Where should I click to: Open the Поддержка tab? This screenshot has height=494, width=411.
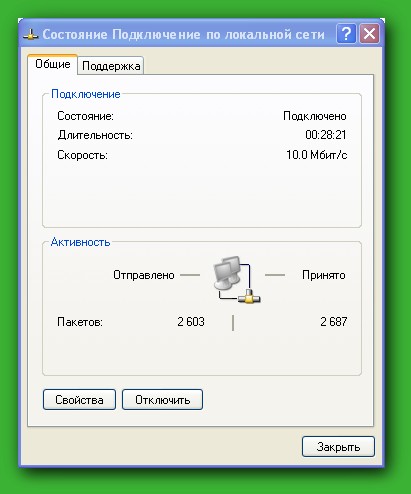pos(111,66)
